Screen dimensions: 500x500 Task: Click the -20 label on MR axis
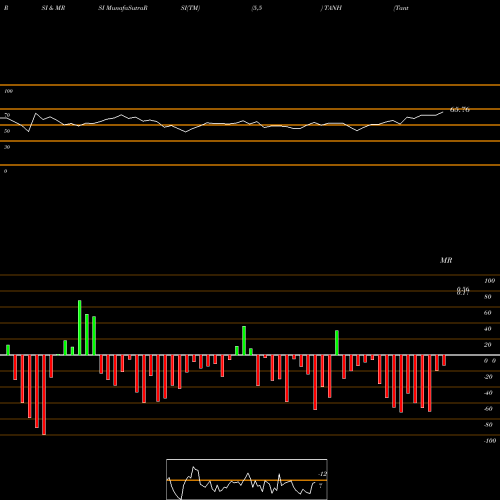tap(488, 377)
